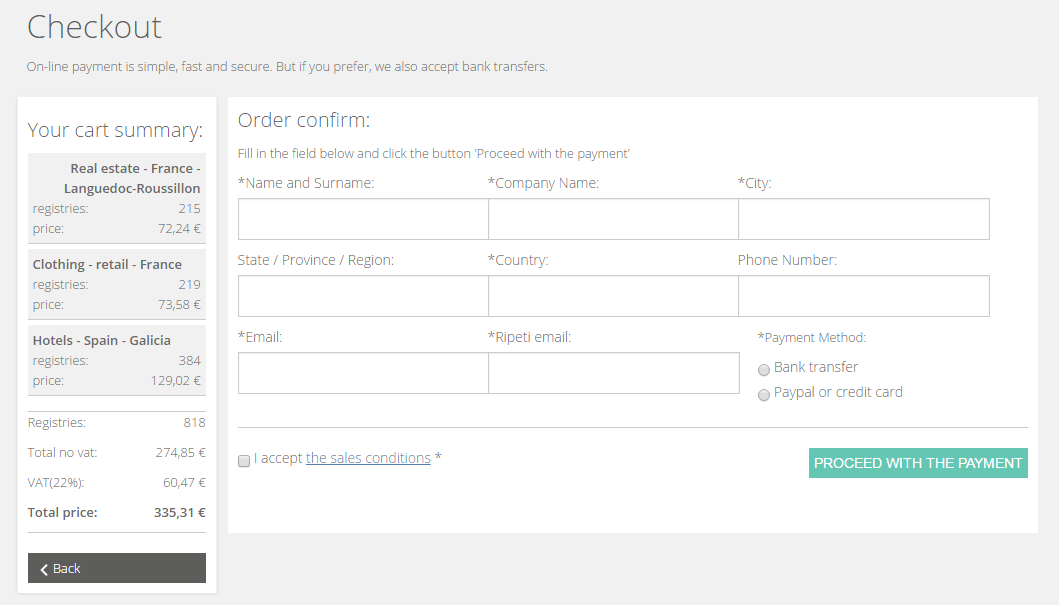Image resolution: width=1059 pixels, height=605 pixels.
Task: Focus the Country text field
Action: click(x=613, y=296)
